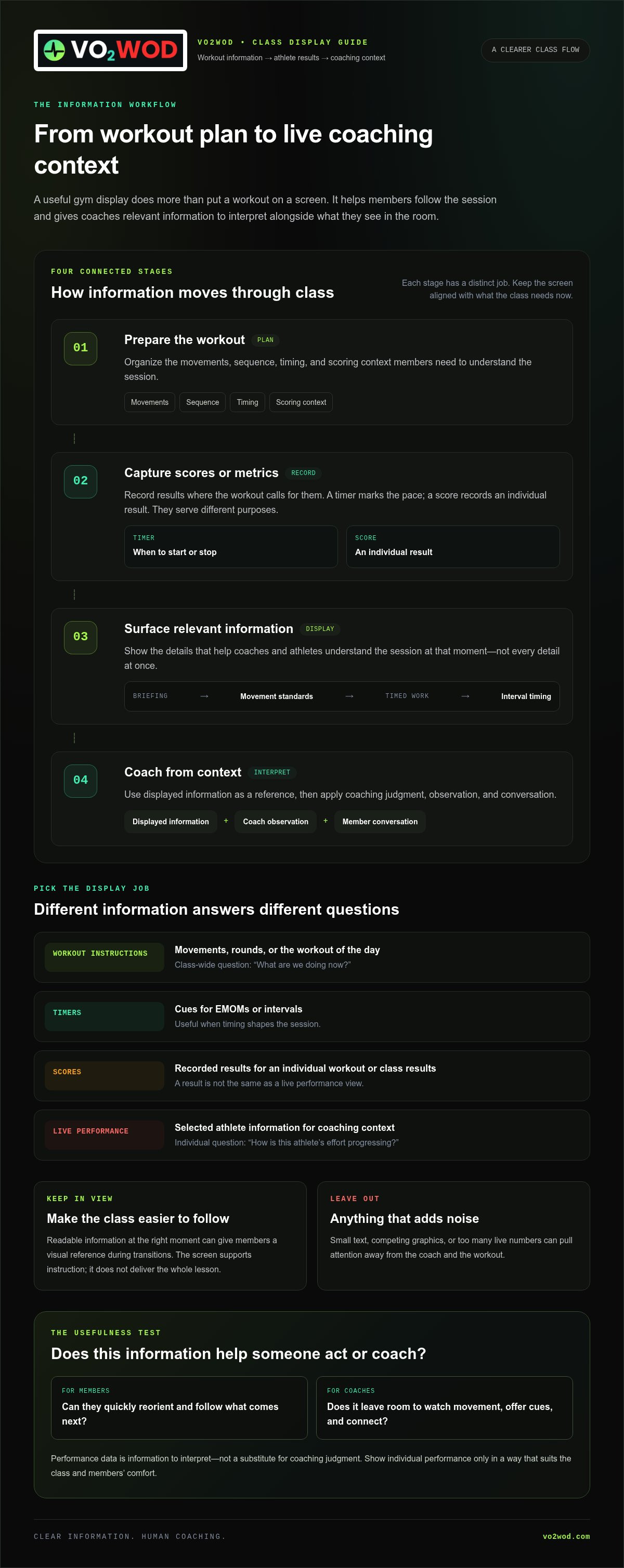Screen dimensions: 624x1568
Task: Select the 04 step number badge
Action: [81, 780]
